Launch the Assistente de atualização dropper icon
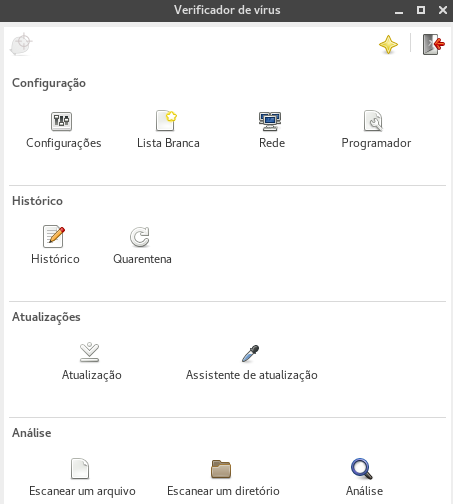 click(250, 353)
